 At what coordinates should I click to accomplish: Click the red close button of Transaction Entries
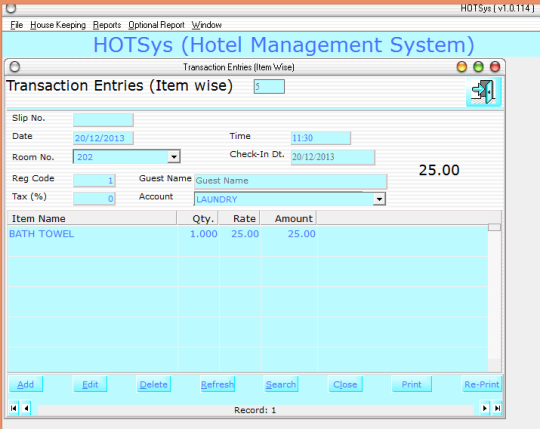point(495,66)
